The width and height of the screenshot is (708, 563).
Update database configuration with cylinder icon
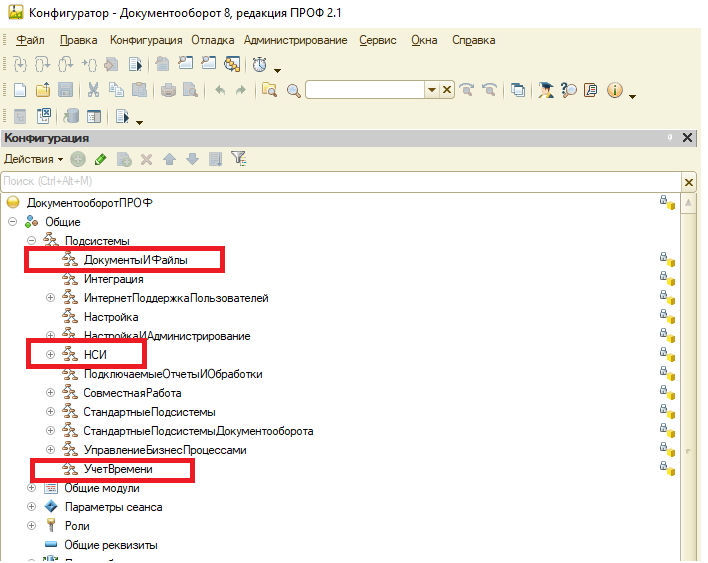(71, 116)
